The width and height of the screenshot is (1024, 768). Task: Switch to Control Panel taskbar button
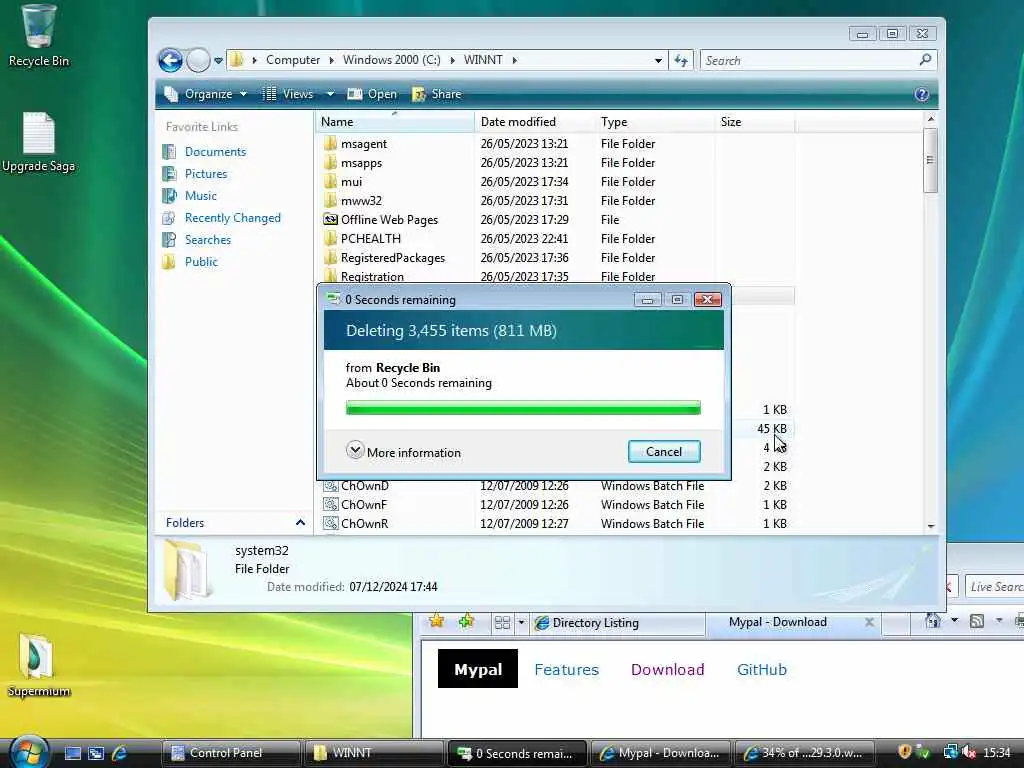point(231,753)
